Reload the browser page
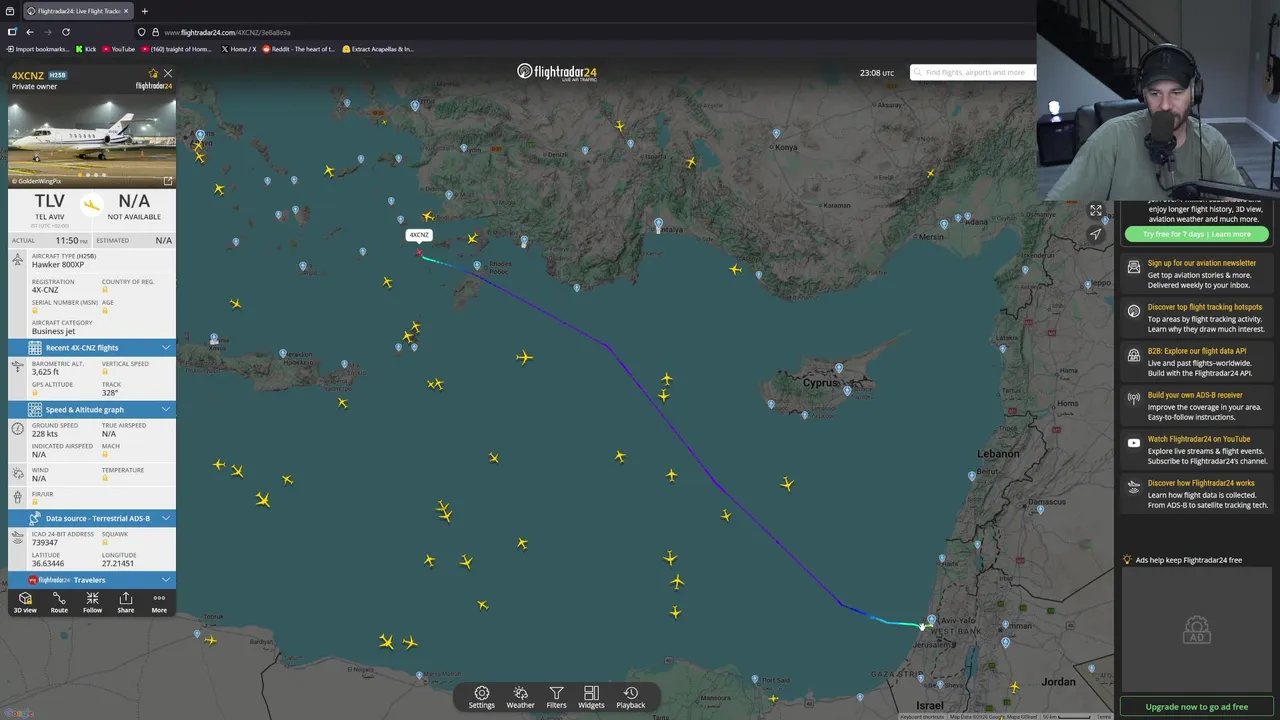The image size is (1280, 720). click(66, 32)
